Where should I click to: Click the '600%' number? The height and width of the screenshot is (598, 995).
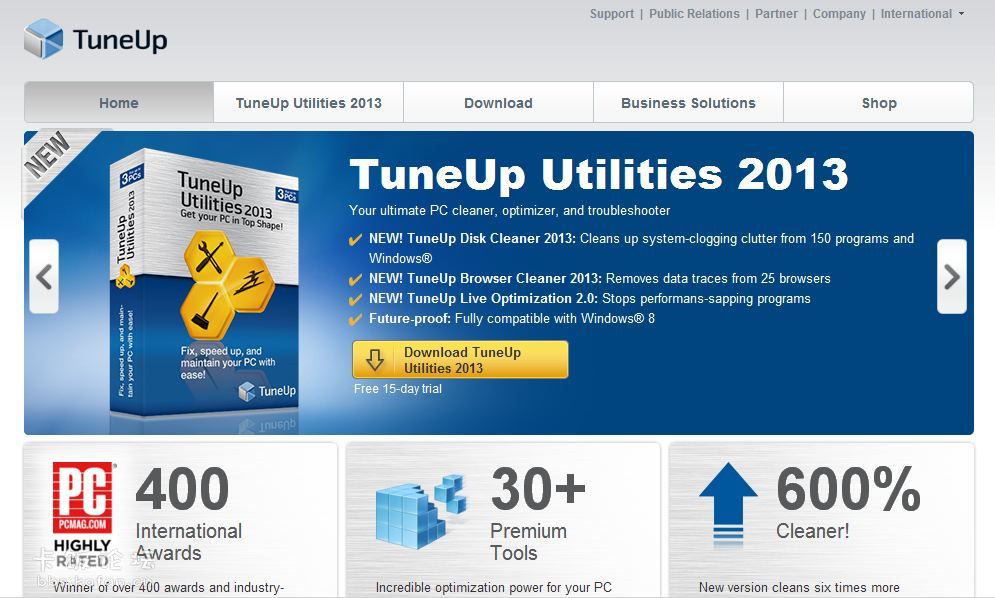[x=849, y=488]
